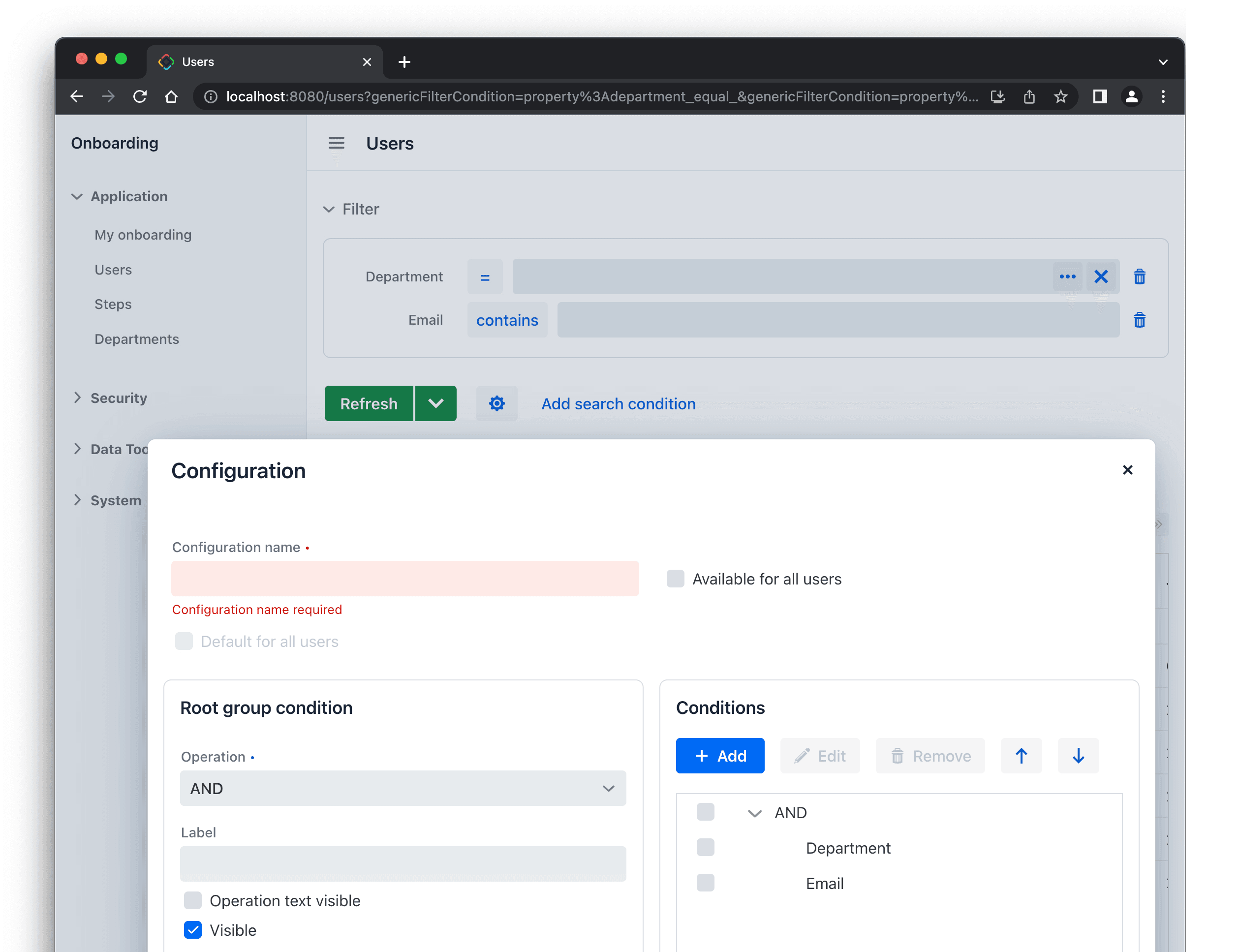
Task: Open the AND operation dropdown
Action: [x=403, y=788]
